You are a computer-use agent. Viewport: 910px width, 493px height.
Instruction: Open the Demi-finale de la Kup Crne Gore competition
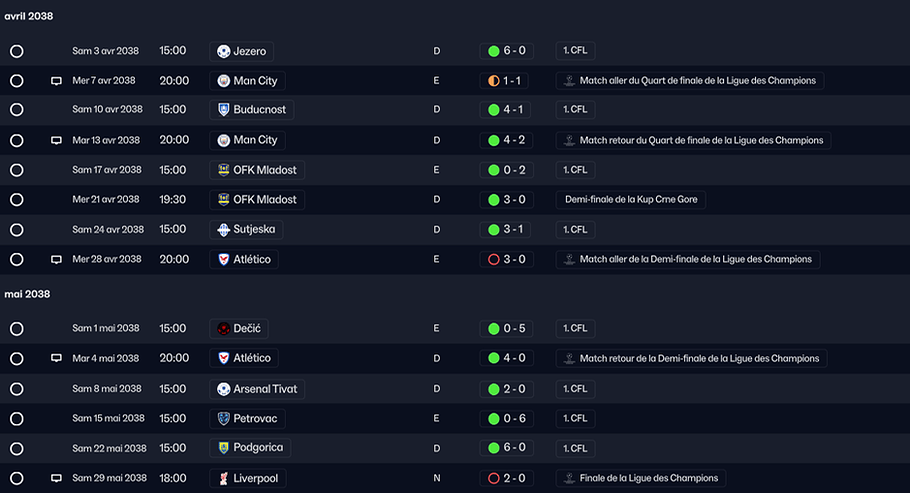point(631,200)
